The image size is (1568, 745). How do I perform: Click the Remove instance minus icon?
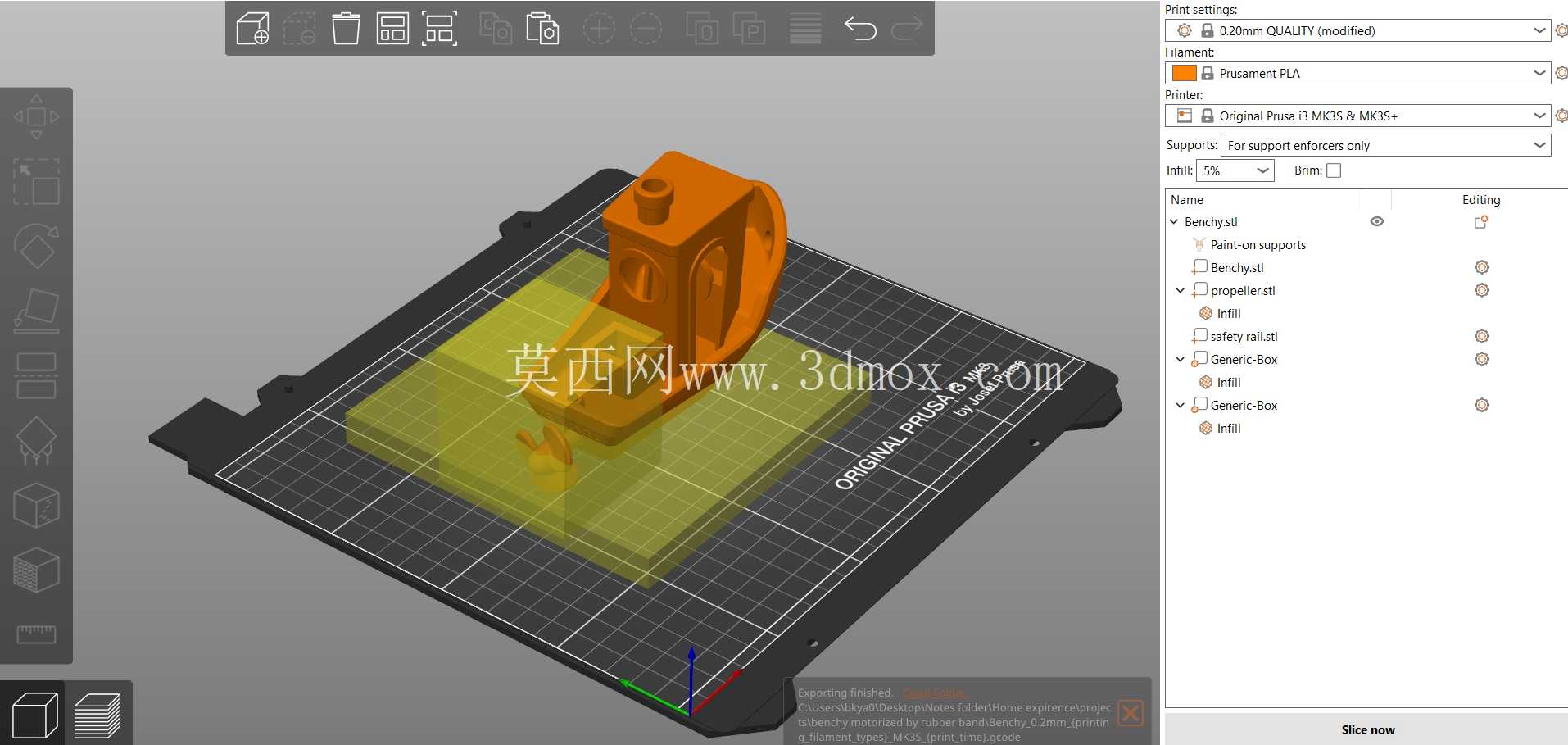click(646, 29)
